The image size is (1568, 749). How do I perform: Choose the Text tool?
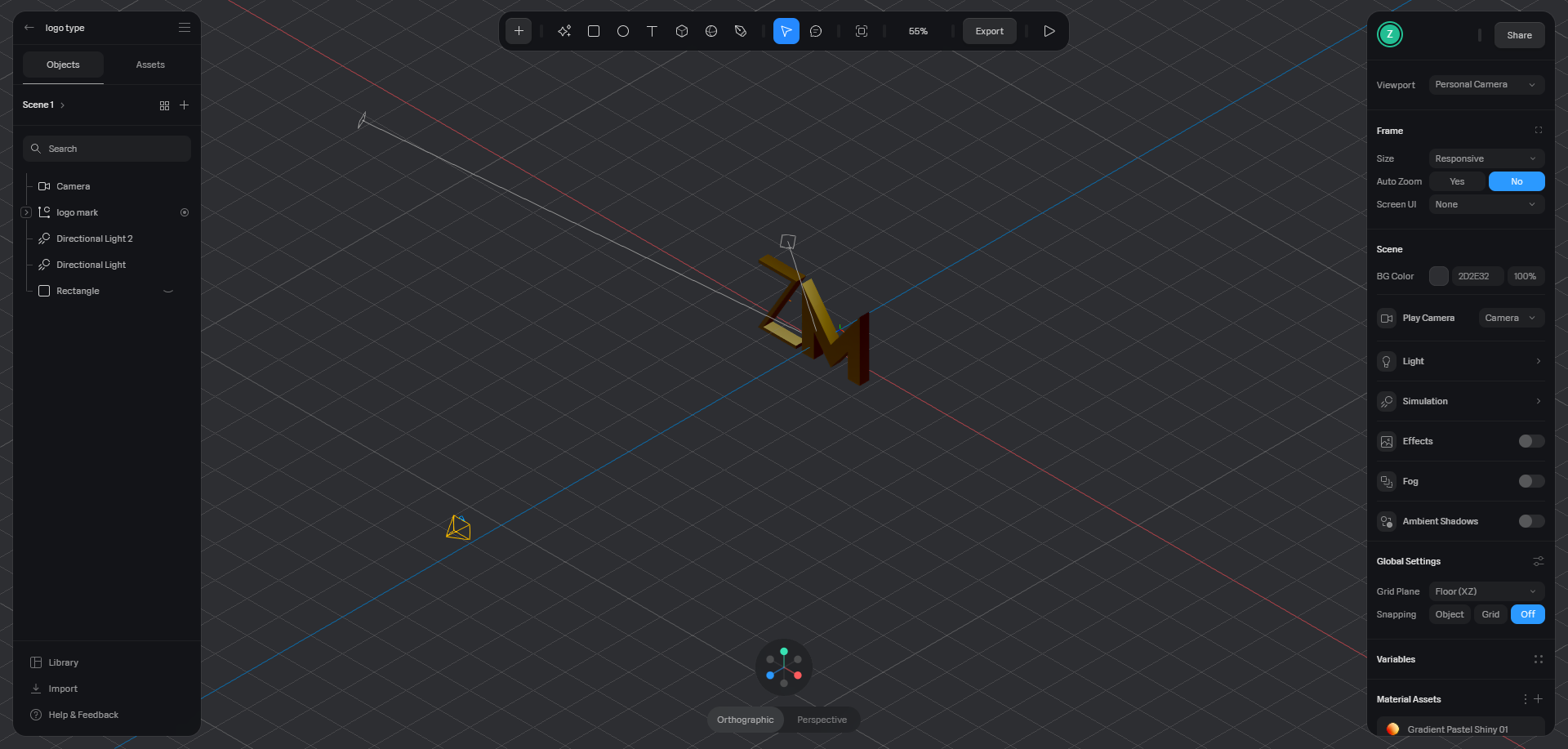tap(652, 31)
